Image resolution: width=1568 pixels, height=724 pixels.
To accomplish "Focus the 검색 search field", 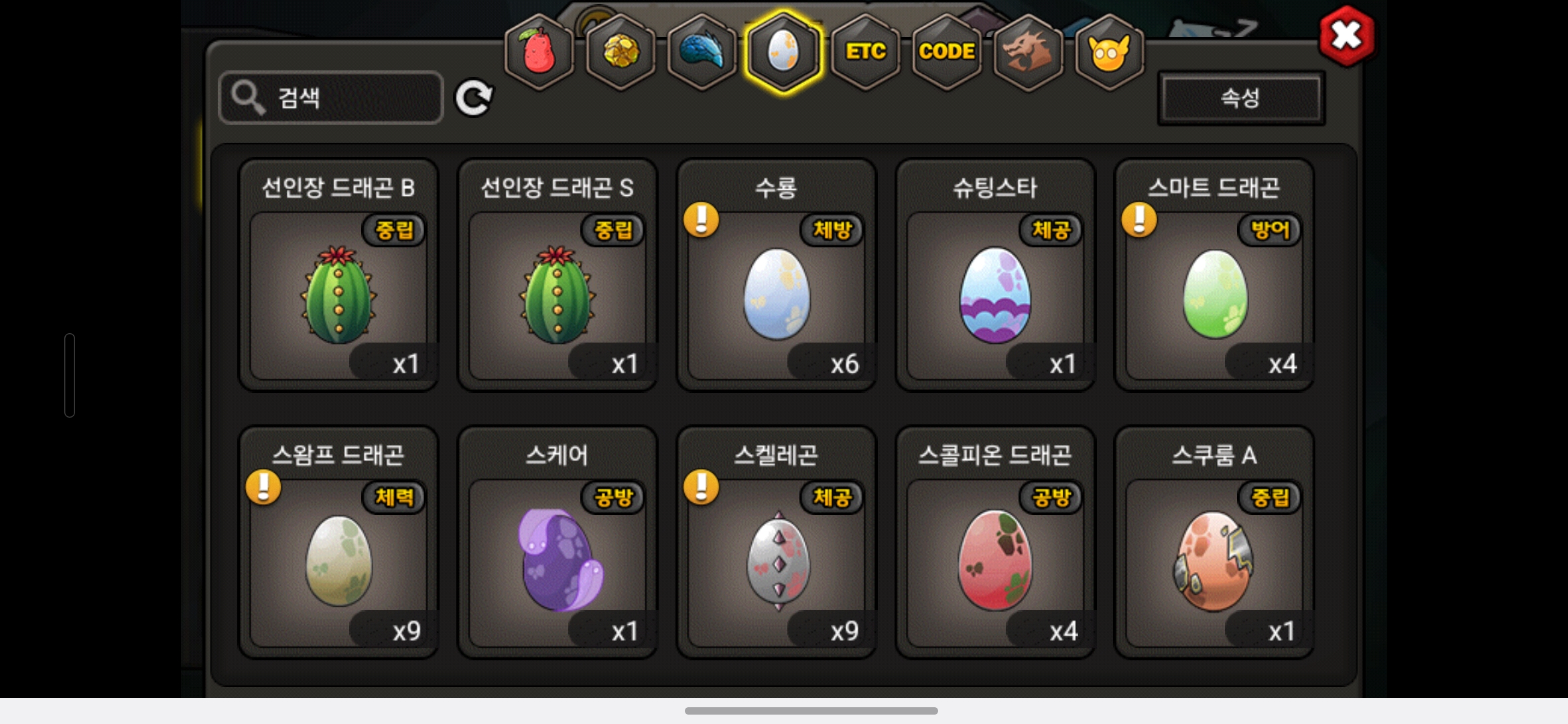I will [331, 98].
